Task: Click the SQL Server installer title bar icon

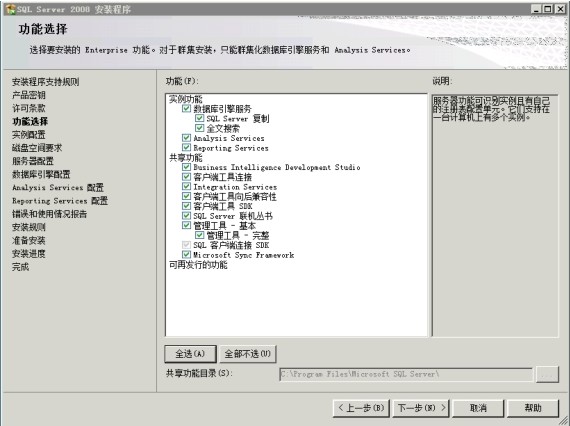Action: click(x=11, y=9)
